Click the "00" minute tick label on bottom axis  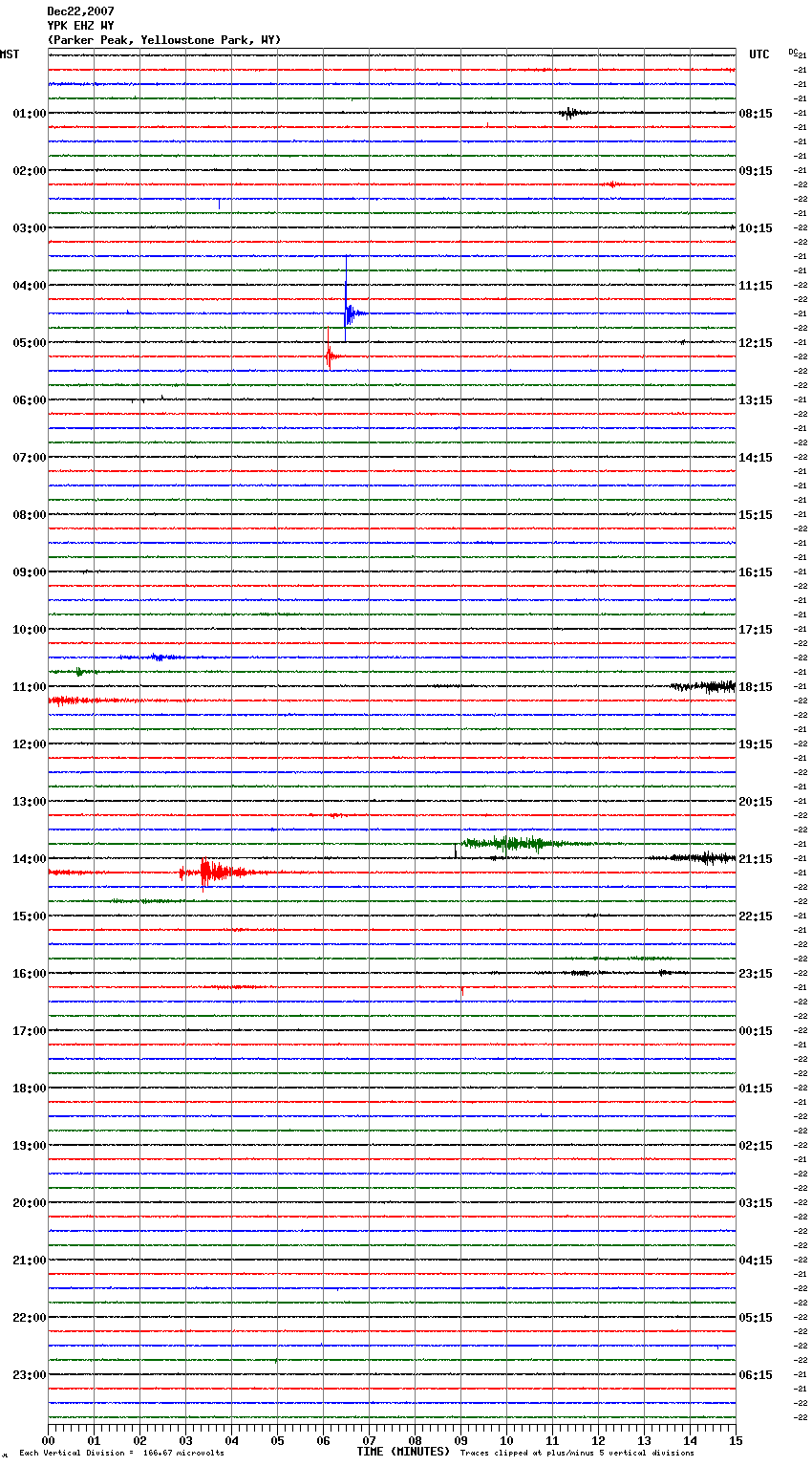[x=48, y=1440]
